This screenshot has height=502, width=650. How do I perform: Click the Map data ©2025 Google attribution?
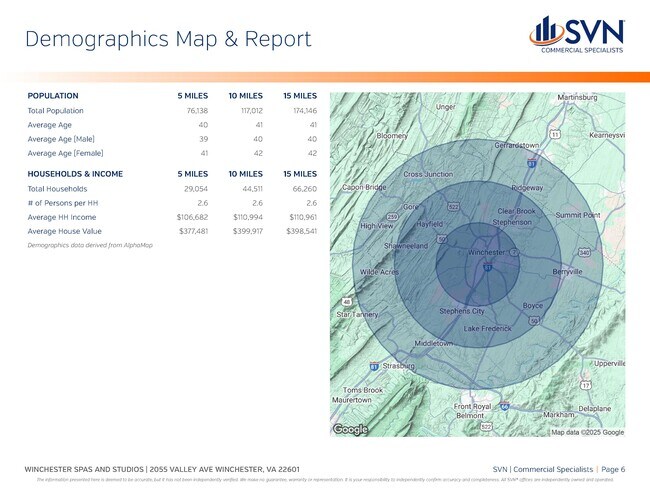point(587,432)
